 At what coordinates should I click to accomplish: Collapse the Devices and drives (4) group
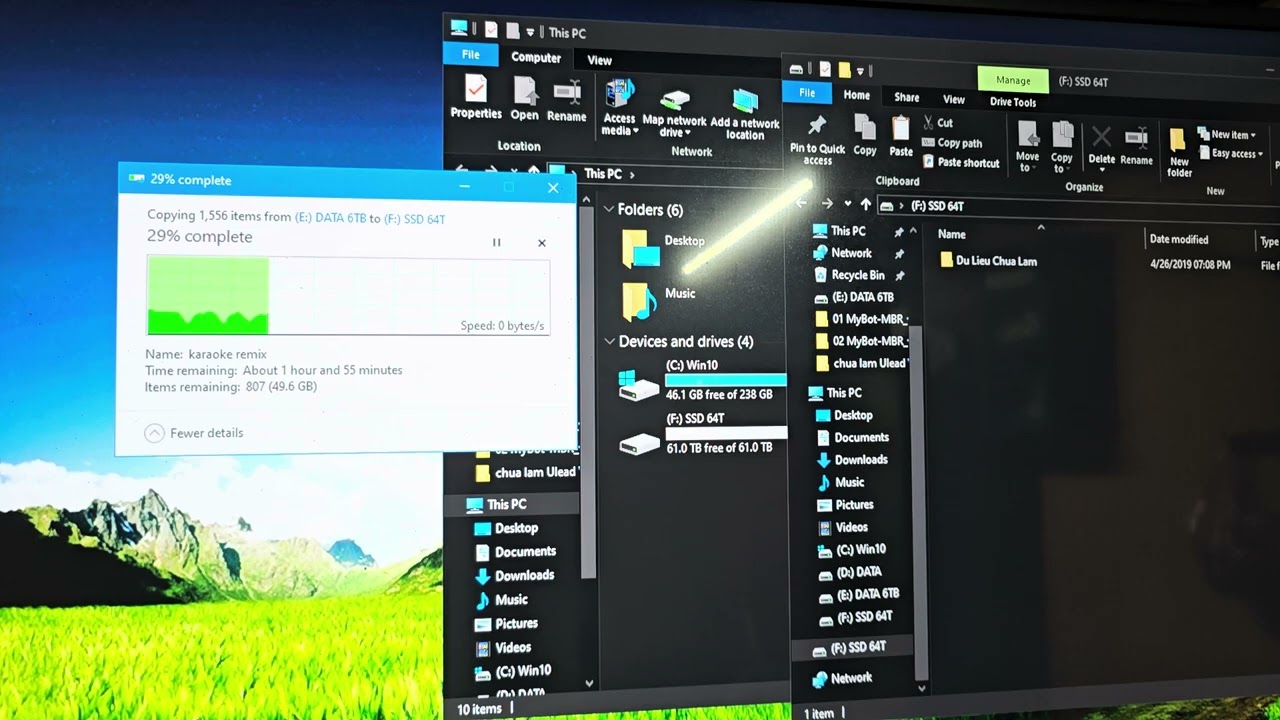(609, 342)
